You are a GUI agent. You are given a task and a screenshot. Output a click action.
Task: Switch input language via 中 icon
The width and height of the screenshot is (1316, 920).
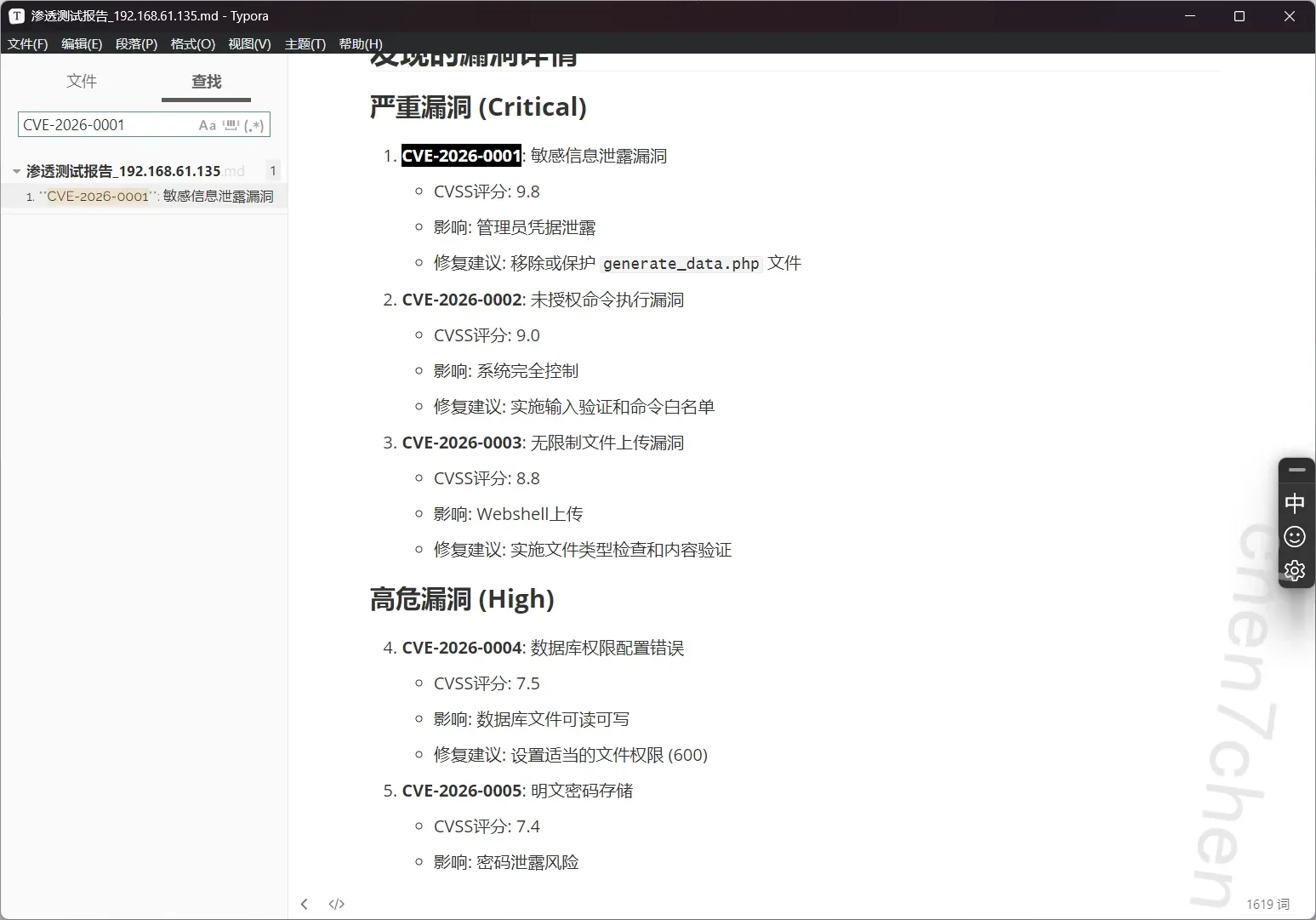click(x=1295, y=503)
